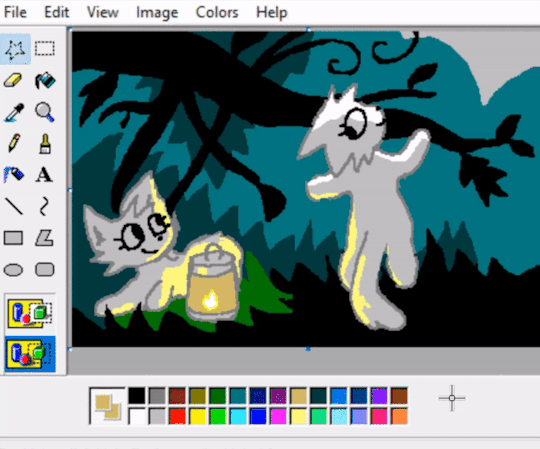Pick the white color swatch
The width and height of the screenshot is (540, 449).
pos(137,416)
